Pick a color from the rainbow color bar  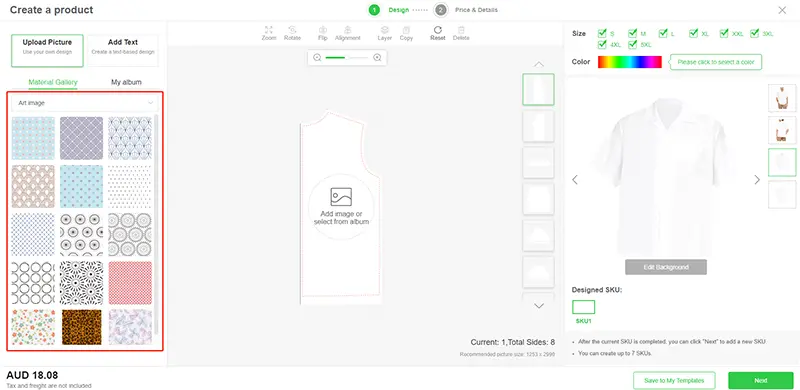click(x=630, y=62)
